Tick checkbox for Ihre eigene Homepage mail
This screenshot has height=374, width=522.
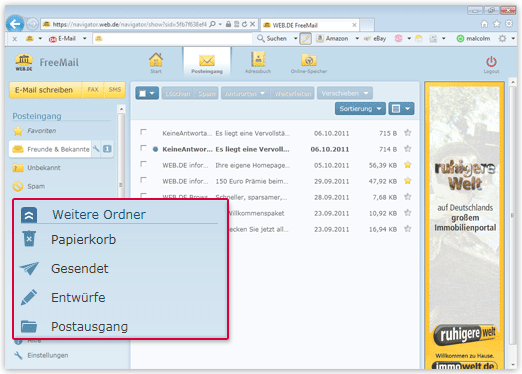click(x=143, y=164)
